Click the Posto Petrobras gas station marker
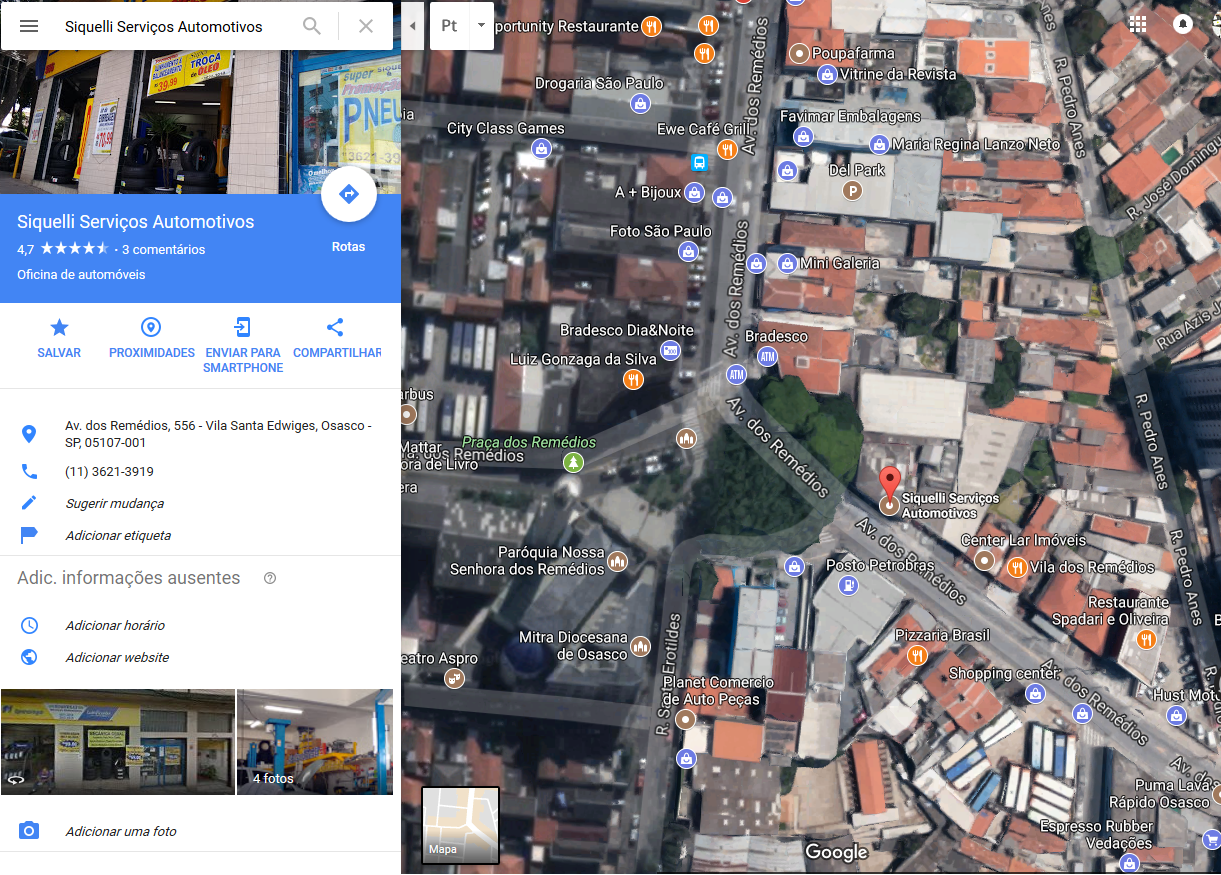 (x=848, y=586)
